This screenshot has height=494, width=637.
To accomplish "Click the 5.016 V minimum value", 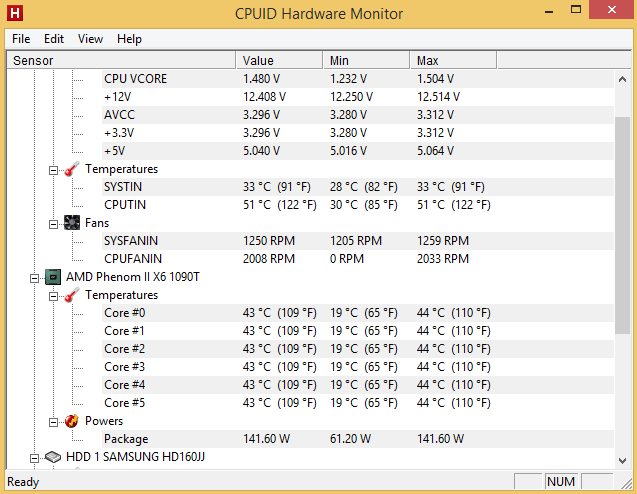I will point(348,151).
